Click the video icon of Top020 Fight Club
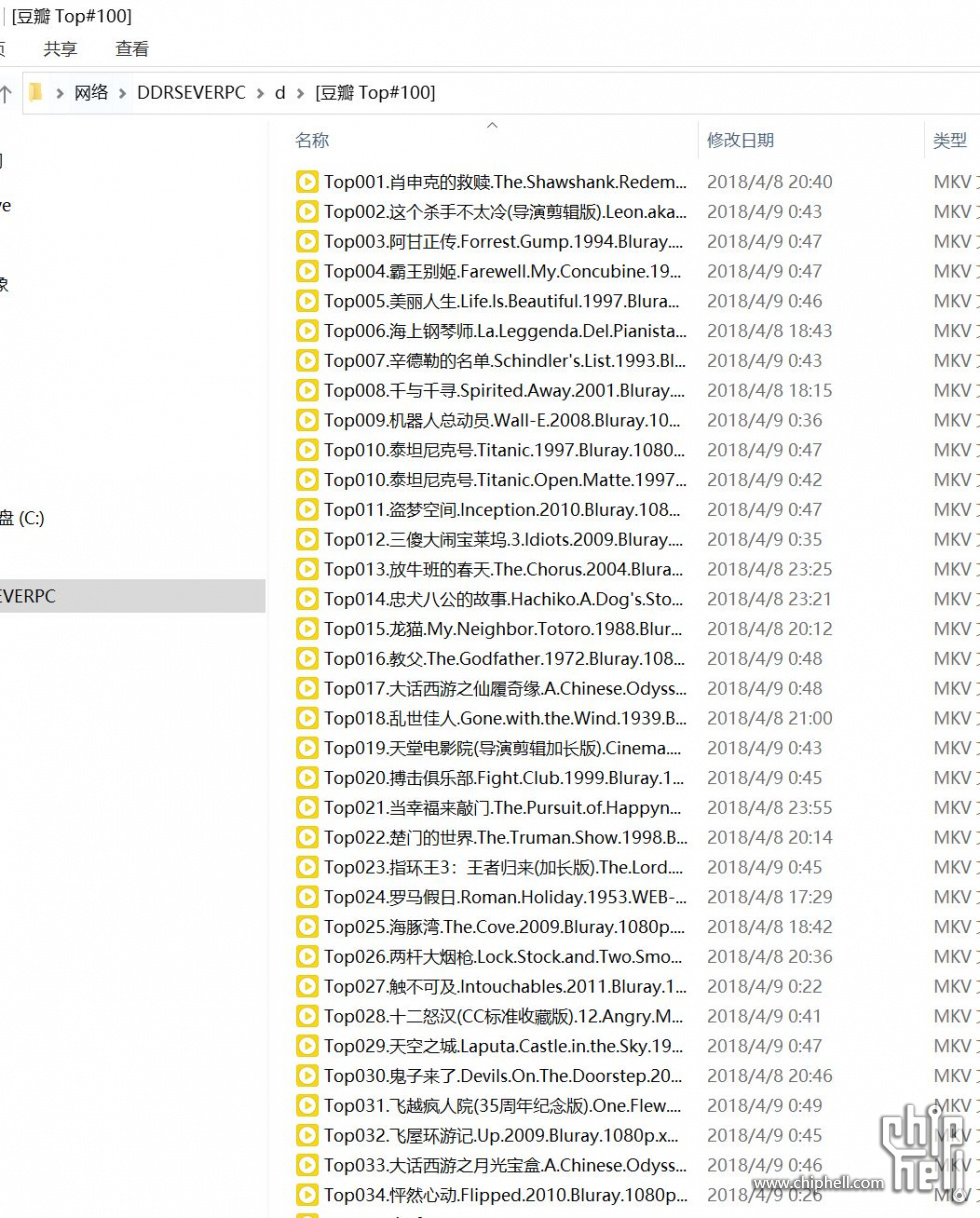980x1218 pixels. (306, 778)
